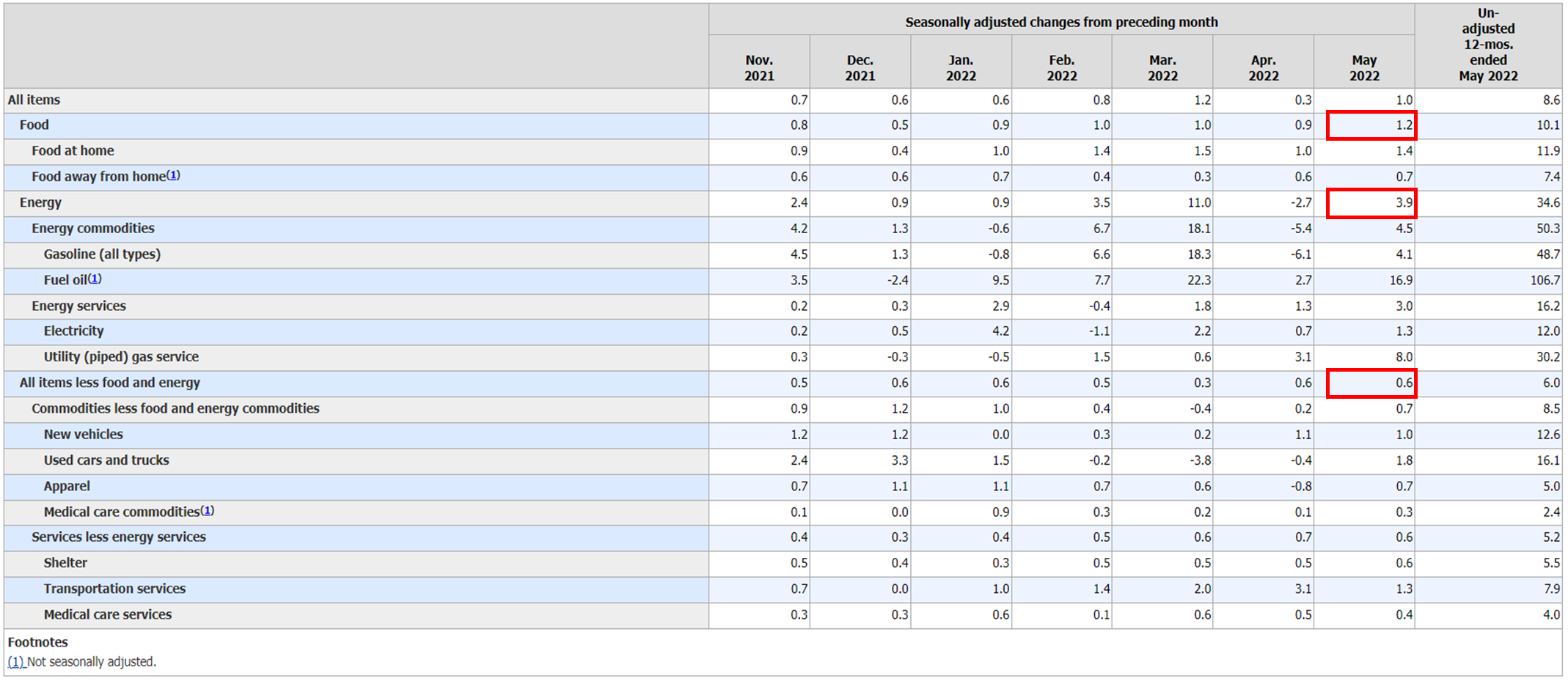The image size is (1568, 681).
Task: Click the 'Mar. 2022' column header
Action: tap(1162, 67)
